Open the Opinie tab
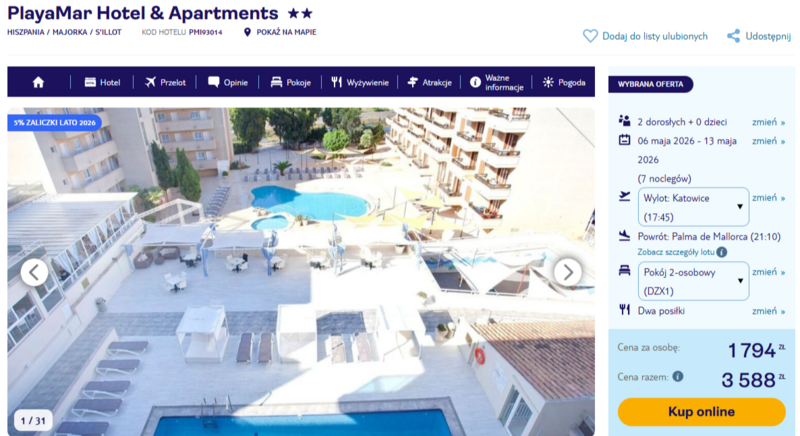 click(x=228, y=82)
